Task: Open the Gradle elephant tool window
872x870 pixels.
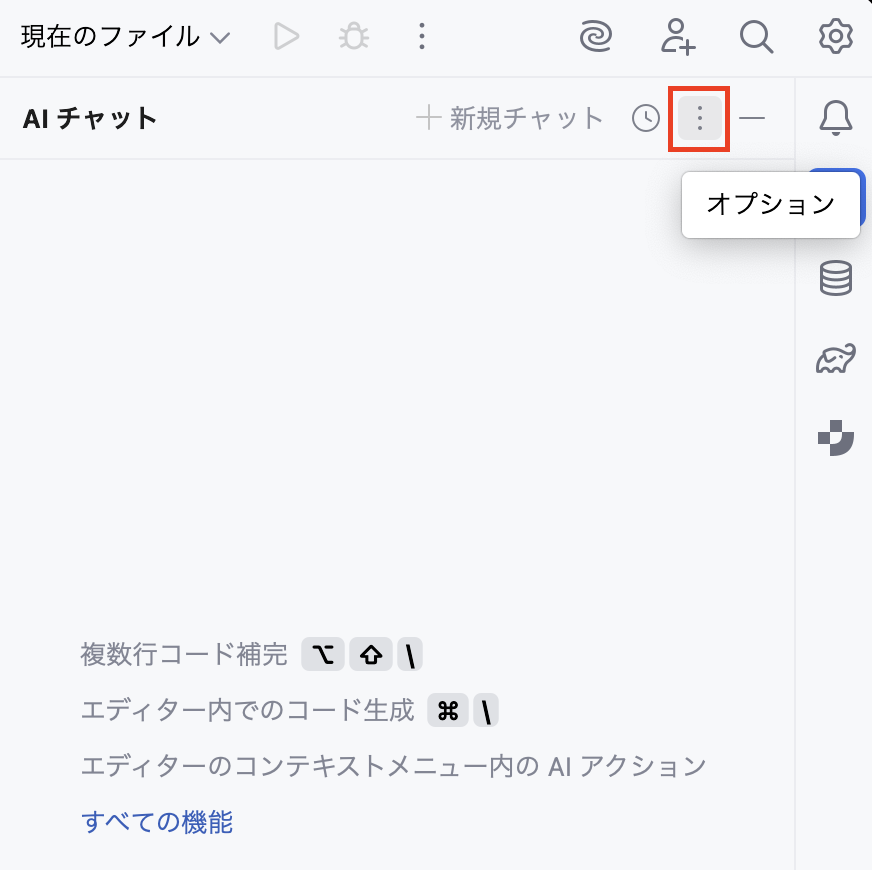Action: point(836,358)
